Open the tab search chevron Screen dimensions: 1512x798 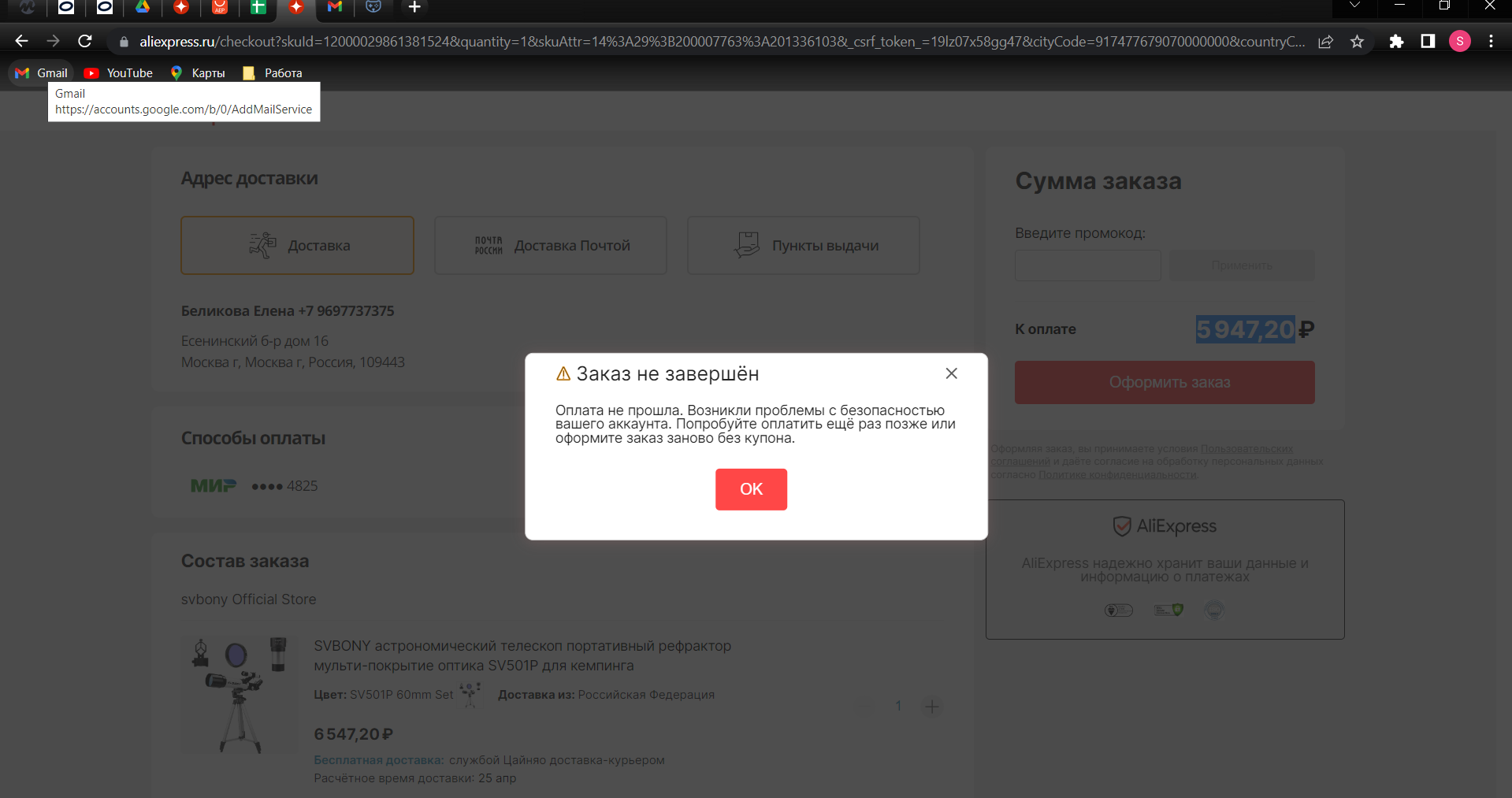[1354, 6]
